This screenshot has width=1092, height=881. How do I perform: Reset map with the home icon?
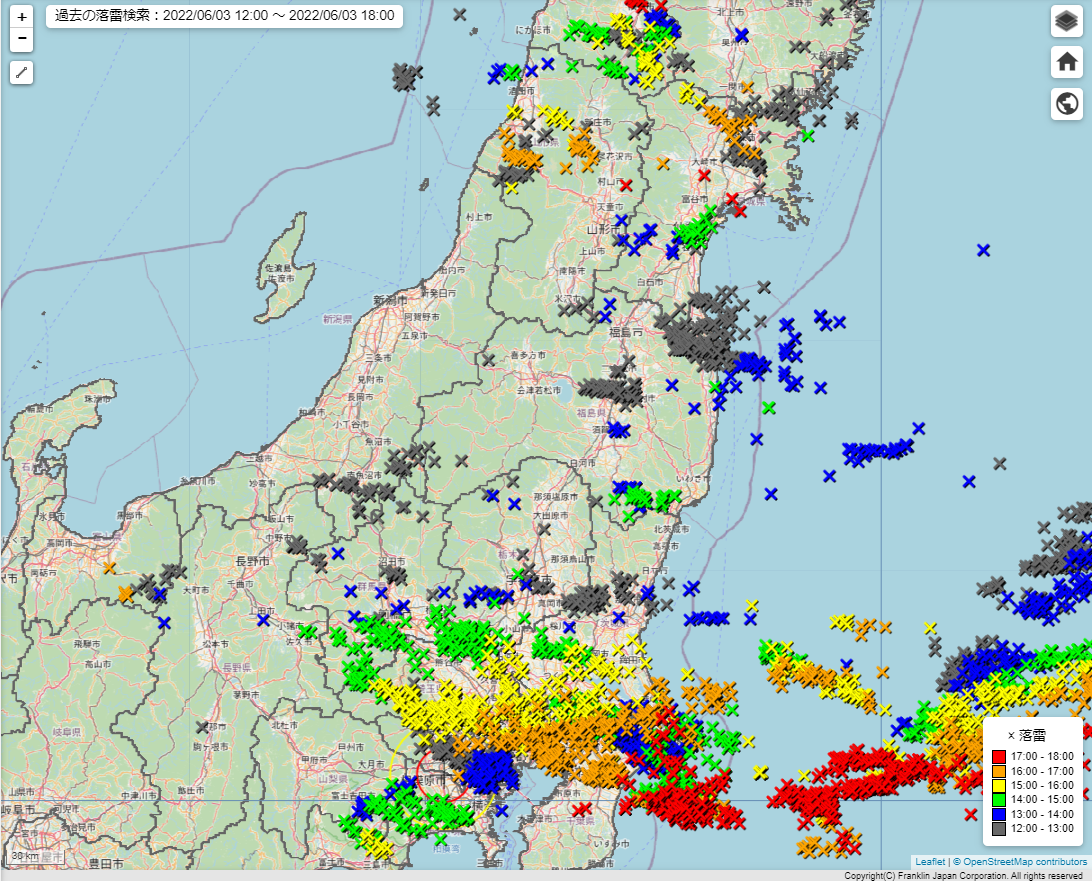[1067, 62]
